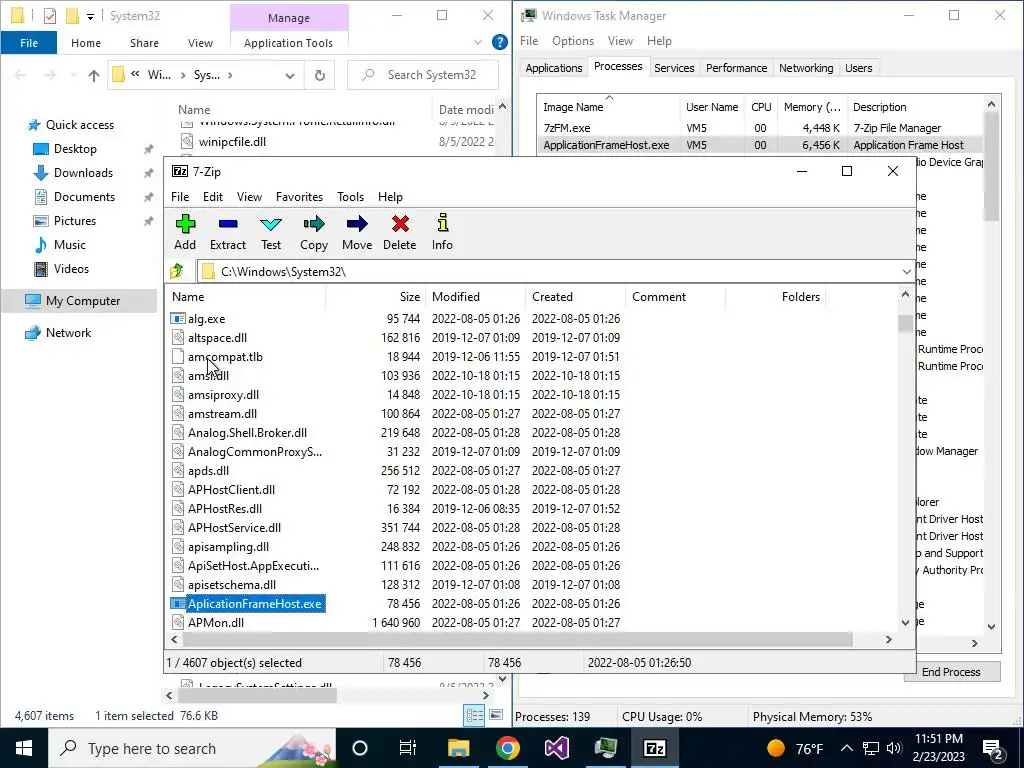Click the Windows Start button

24,748
